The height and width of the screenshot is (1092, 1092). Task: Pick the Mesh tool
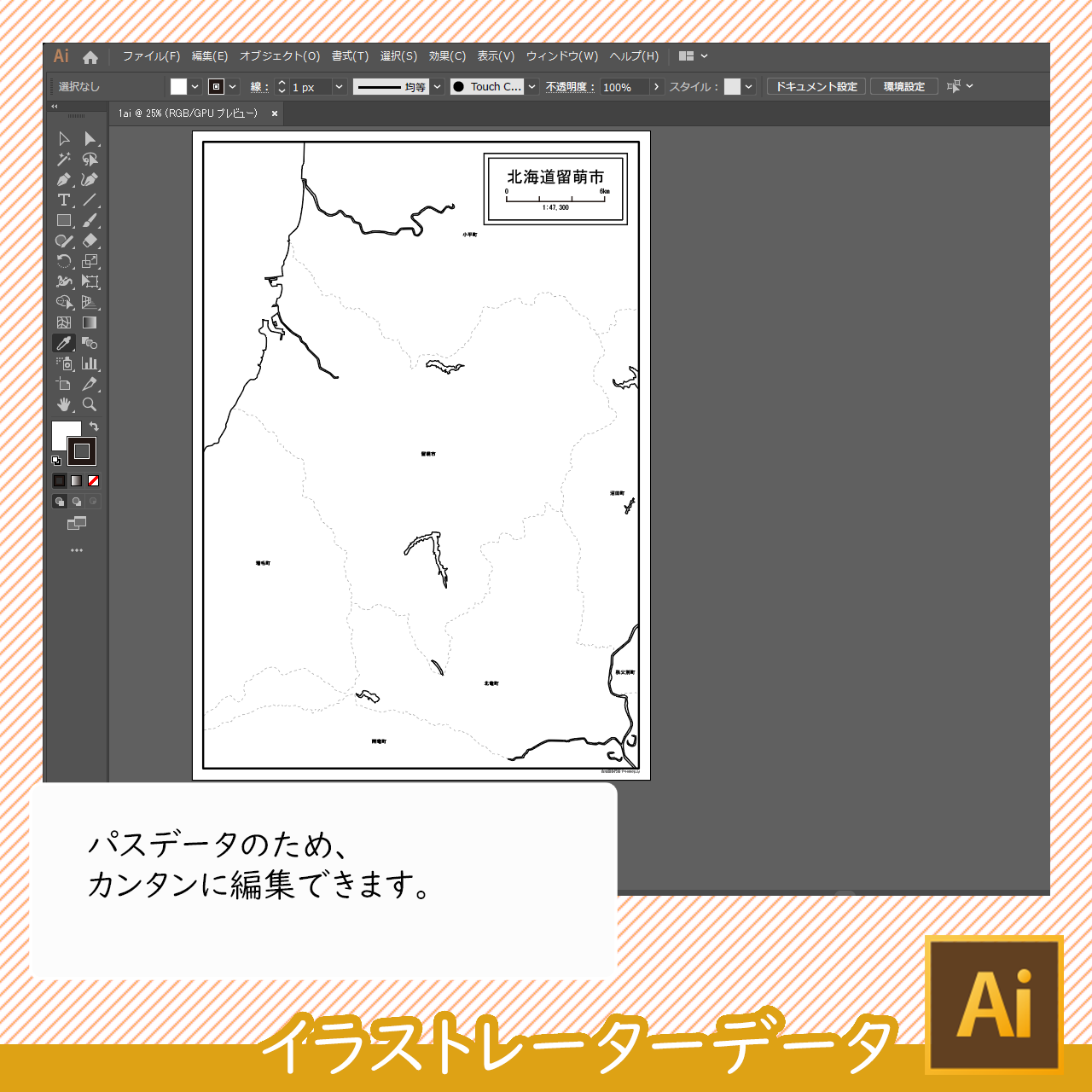tap(64, 322)
